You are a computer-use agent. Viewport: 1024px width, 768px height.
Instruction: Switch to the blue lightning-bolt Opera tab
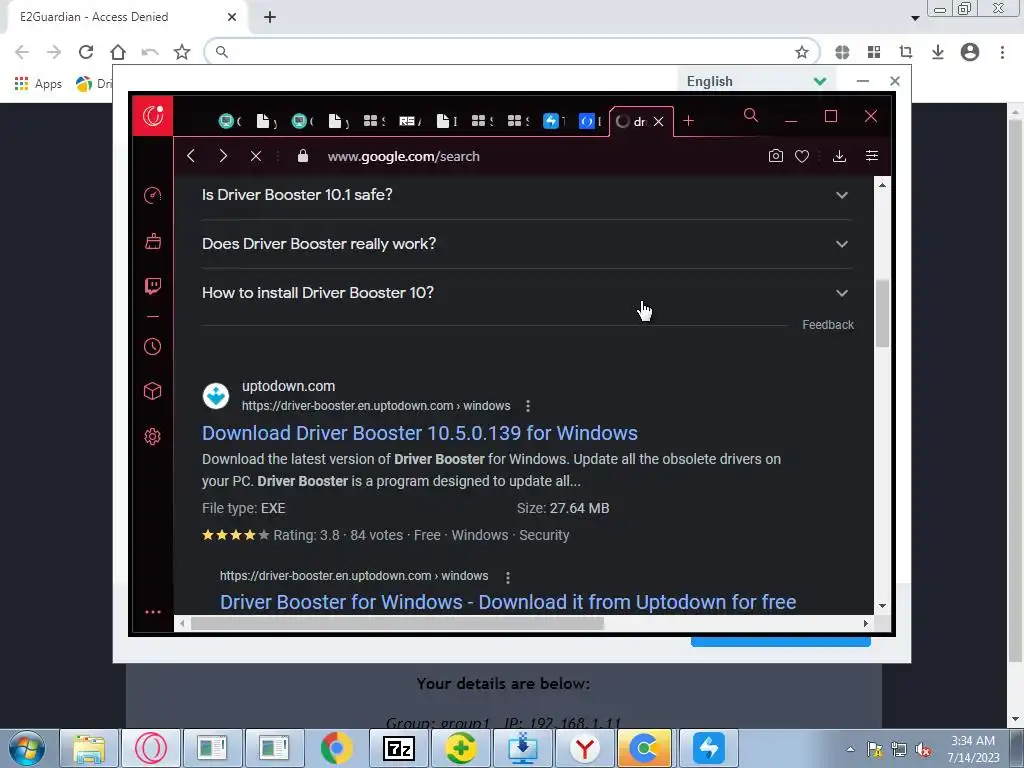(554, 121)
